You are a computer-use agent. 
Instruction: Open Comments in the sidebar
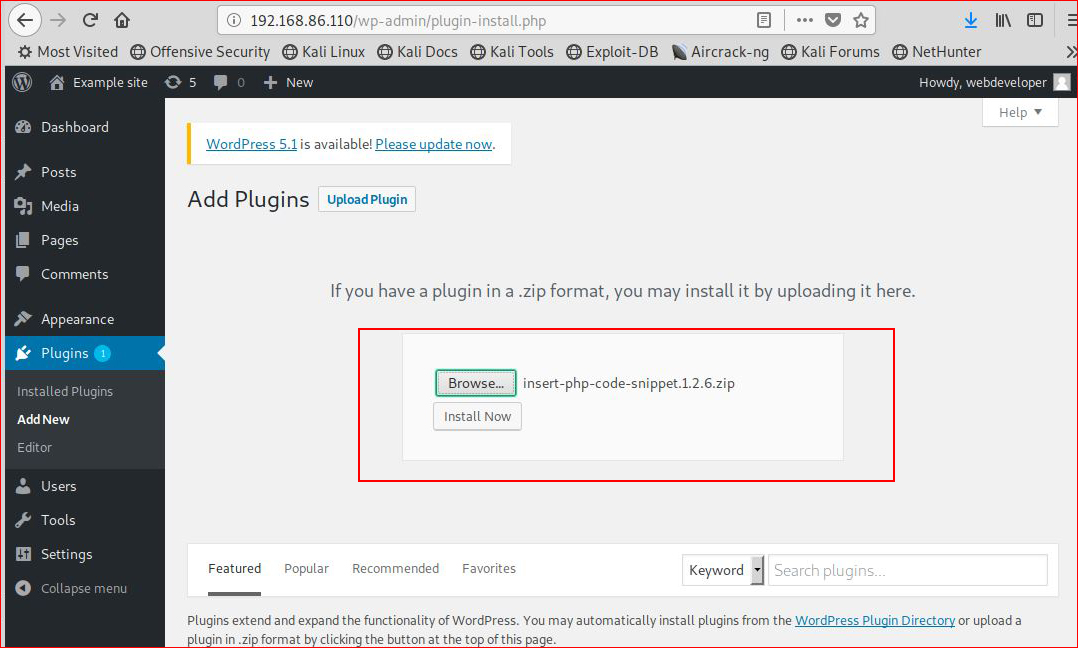pos(74,274)
